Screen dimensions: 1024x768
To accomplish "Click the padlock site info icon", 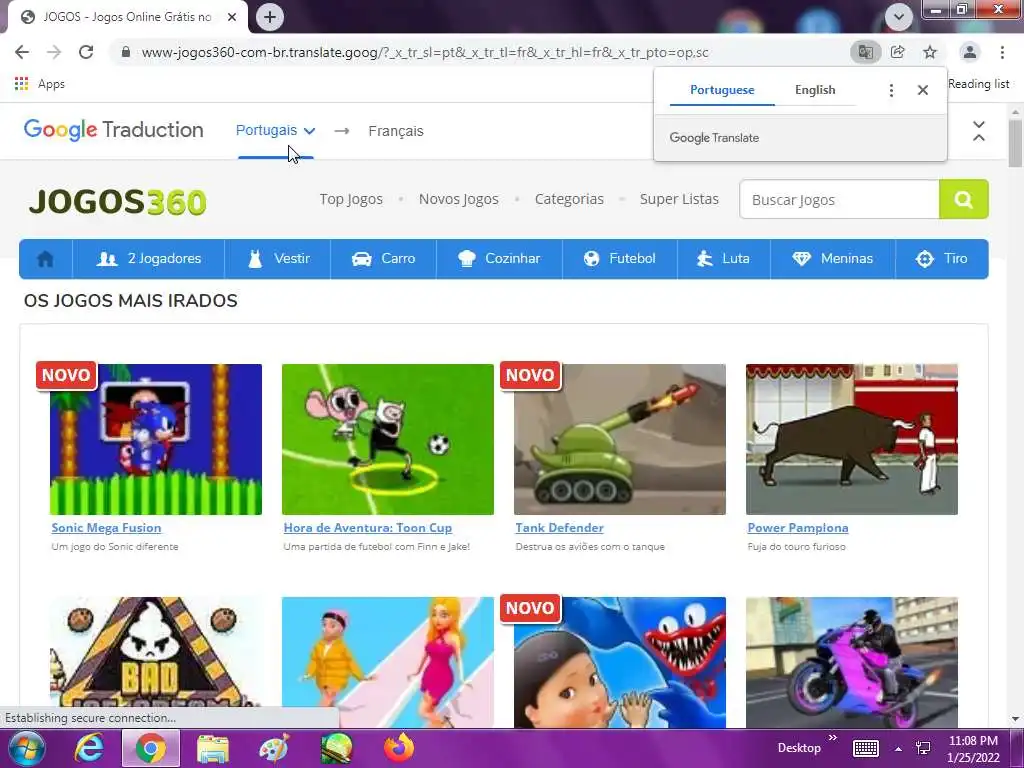I will point(126,52).
